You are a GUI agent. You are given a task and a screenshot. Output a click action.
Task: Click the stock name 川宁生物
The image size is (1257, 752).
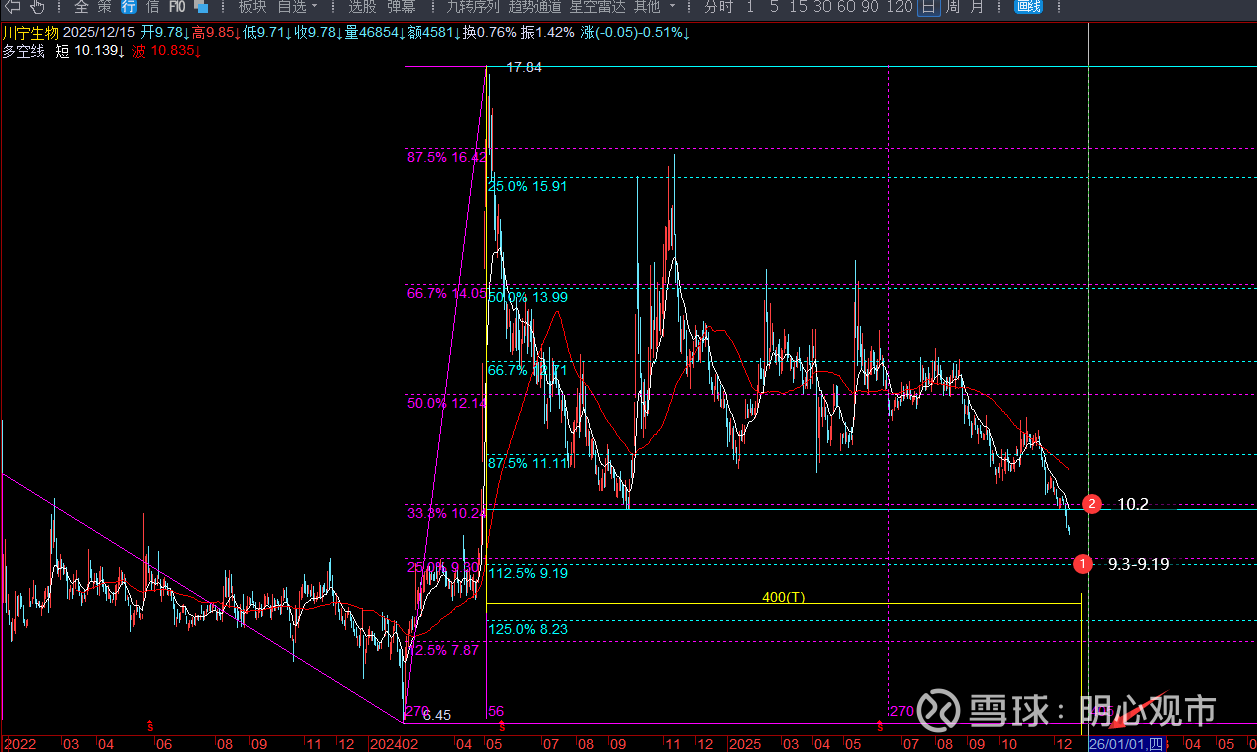[x=30, y=32]
